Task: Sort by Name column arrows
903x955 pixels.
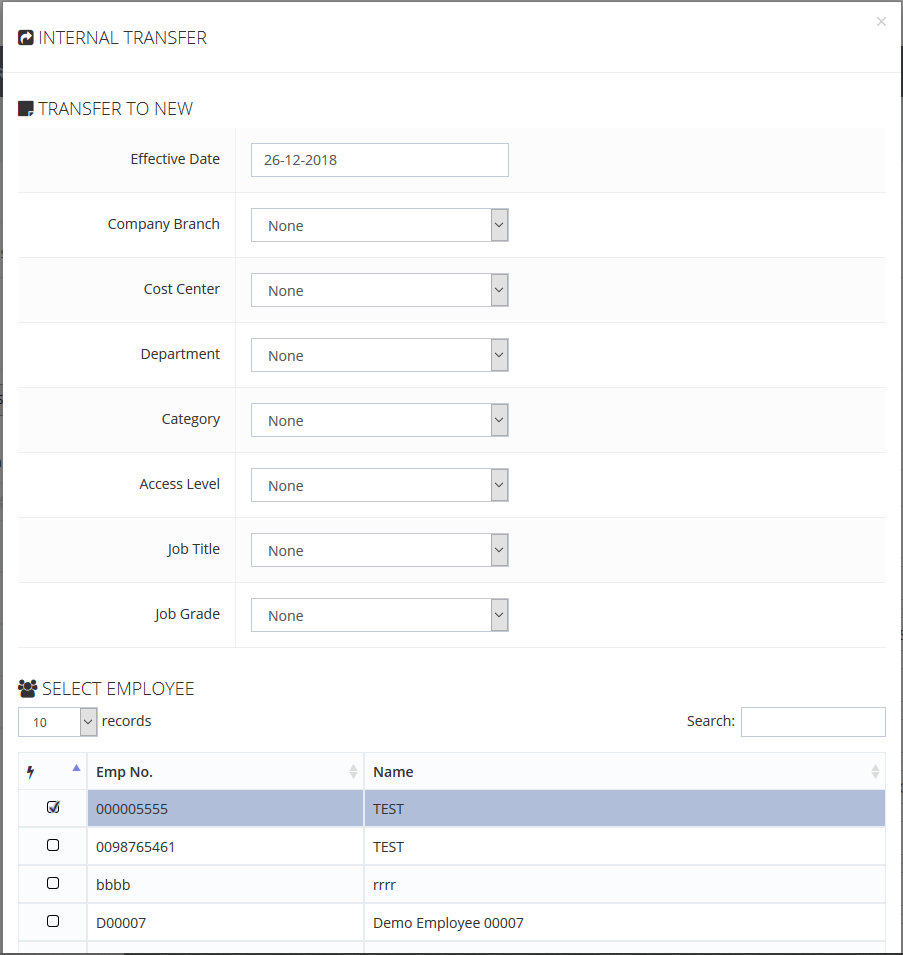Action: click(875, 772)
